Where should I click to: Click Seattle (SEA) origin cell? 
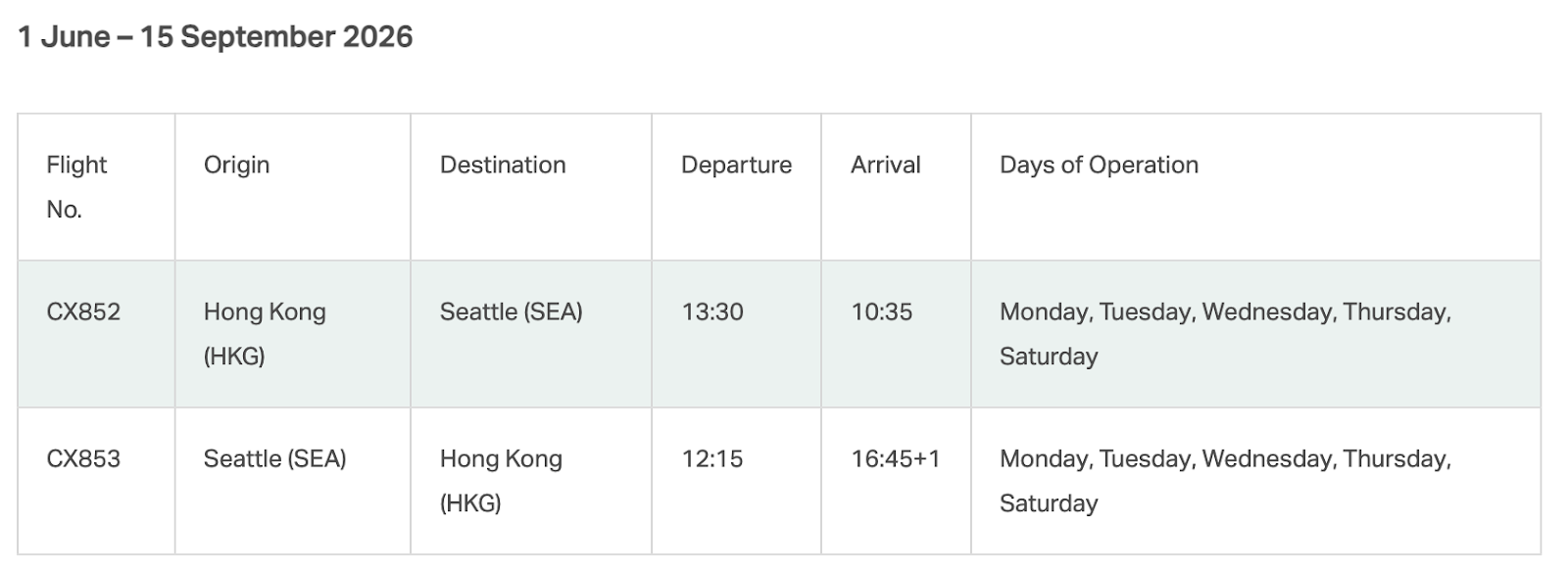pos(293,481)
